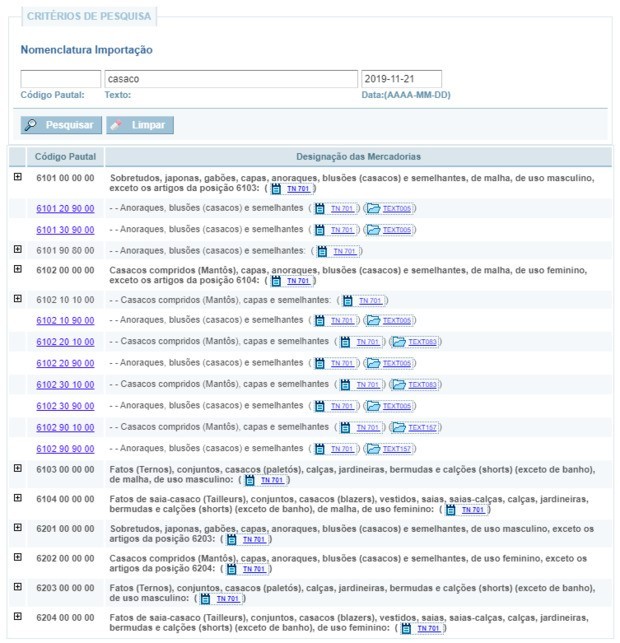Click the notepad icon in row 6102 00 00 00

276,281
